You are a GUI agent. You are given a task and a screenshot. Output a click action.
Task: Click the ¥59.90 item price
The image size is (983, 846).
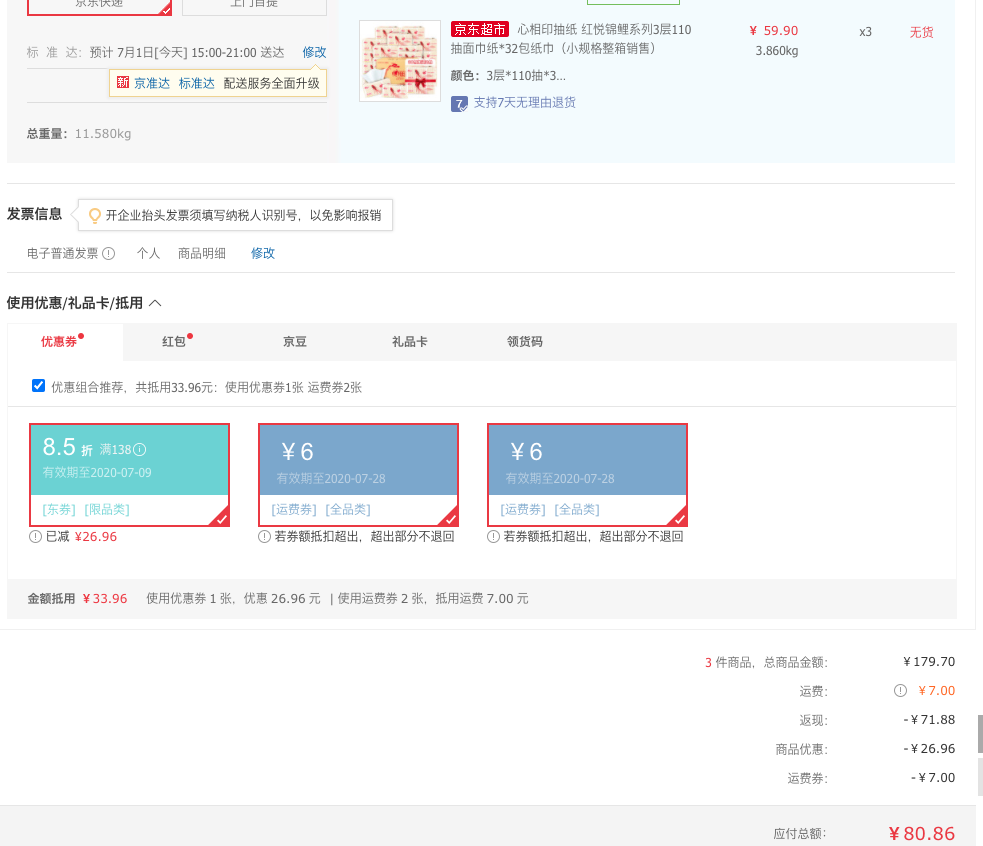tap(774, 31)
